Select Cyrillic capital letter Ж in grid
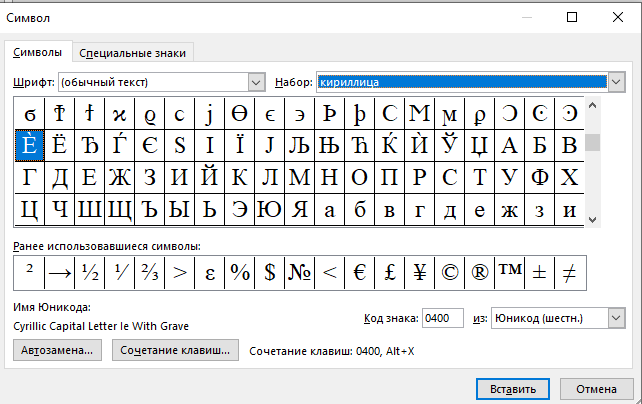This screenshot has height=404, width=642. coord(119,178)
